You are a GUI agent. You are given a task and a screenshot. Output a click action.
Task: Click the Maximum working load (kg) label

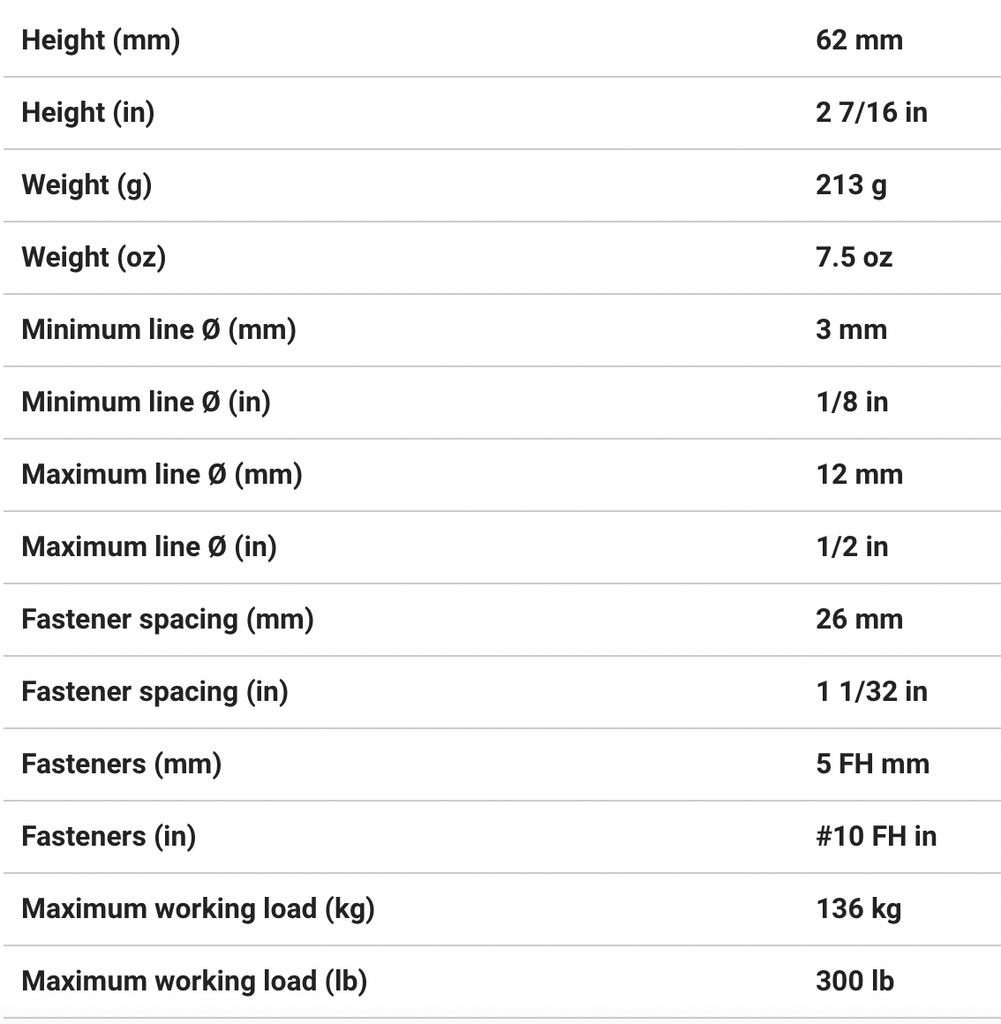tap(197, 909)
